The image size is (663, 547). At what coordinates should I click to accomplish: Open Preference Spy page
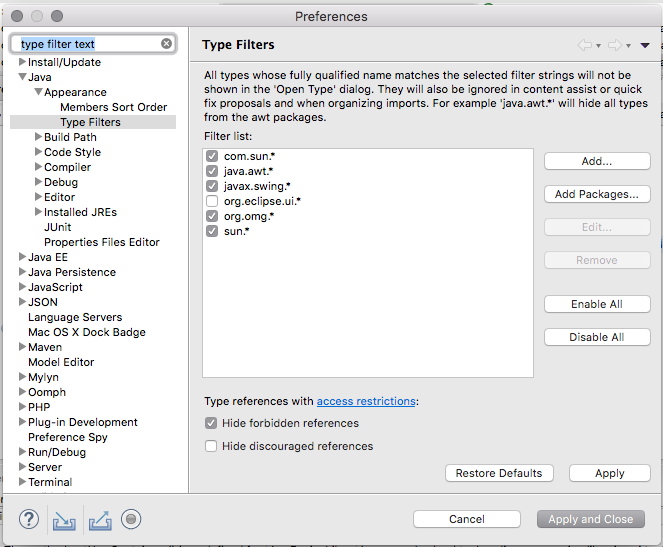(68, 437)
